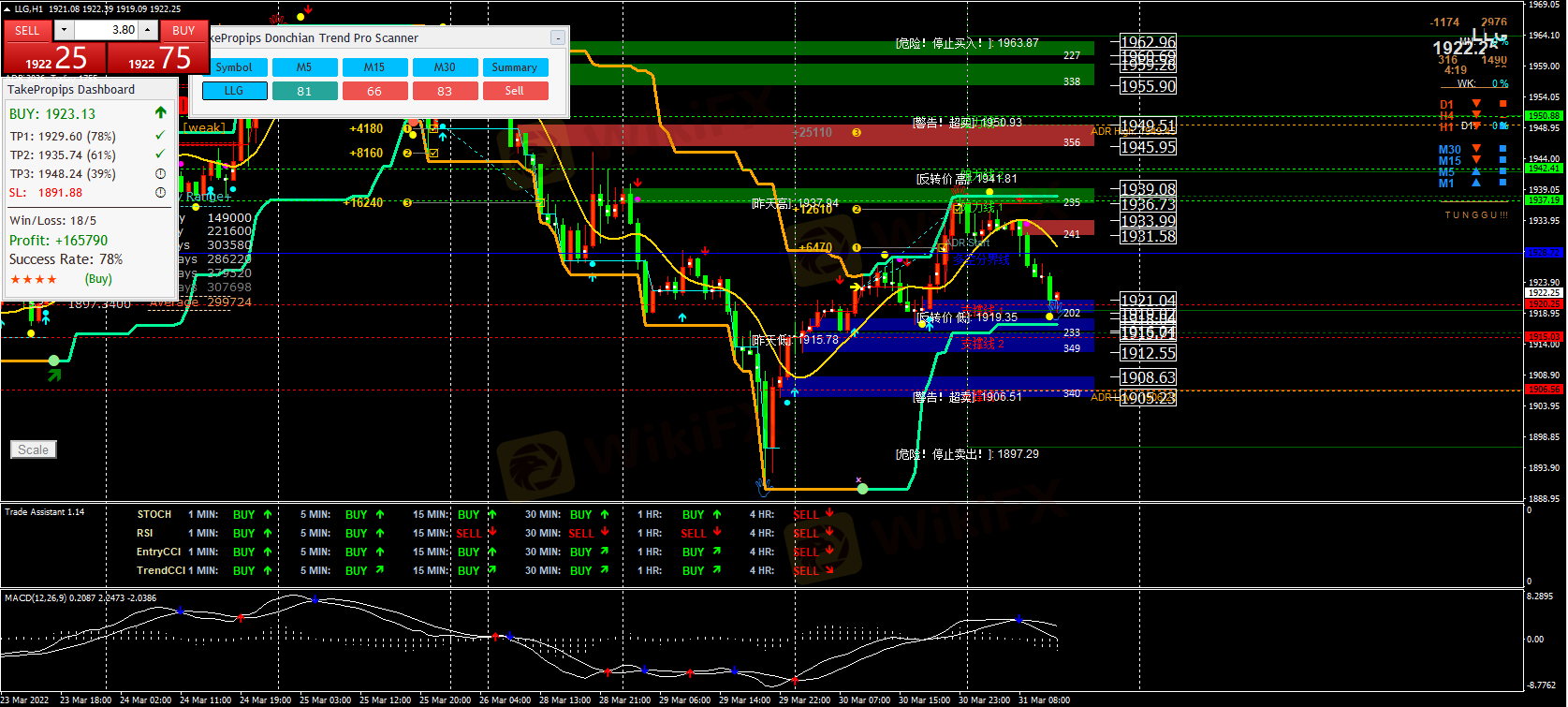Image resolution: width=1568 pixels, height=707 pixels.
Task: Select the LLG symbol cell in scanner
Action: pos(234,91)
